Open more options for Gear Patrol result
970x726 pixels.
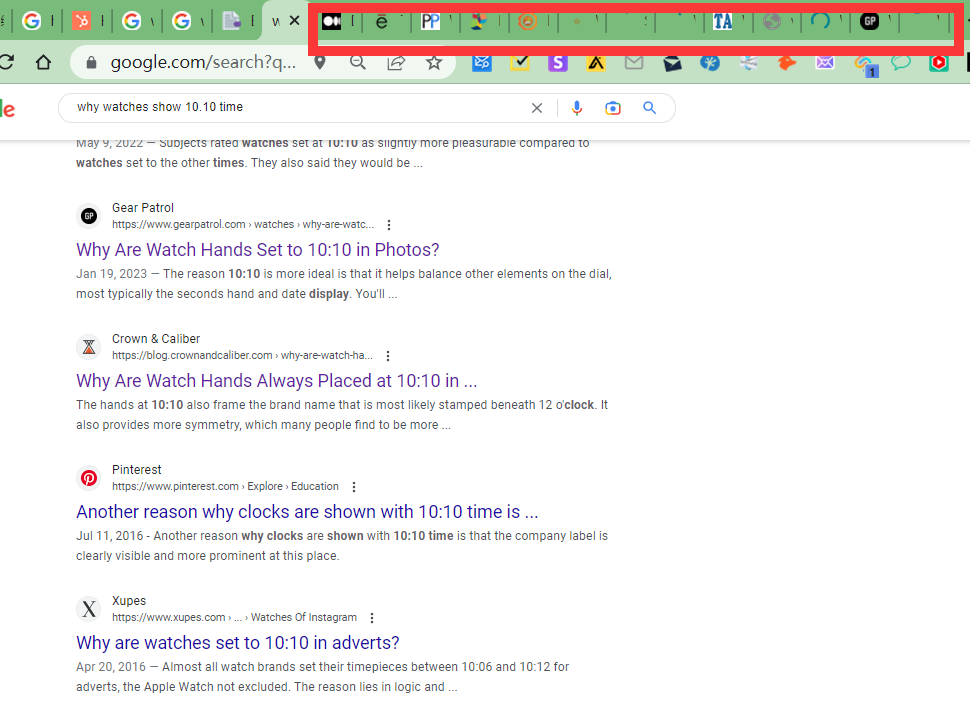click(x=388, y=224)
